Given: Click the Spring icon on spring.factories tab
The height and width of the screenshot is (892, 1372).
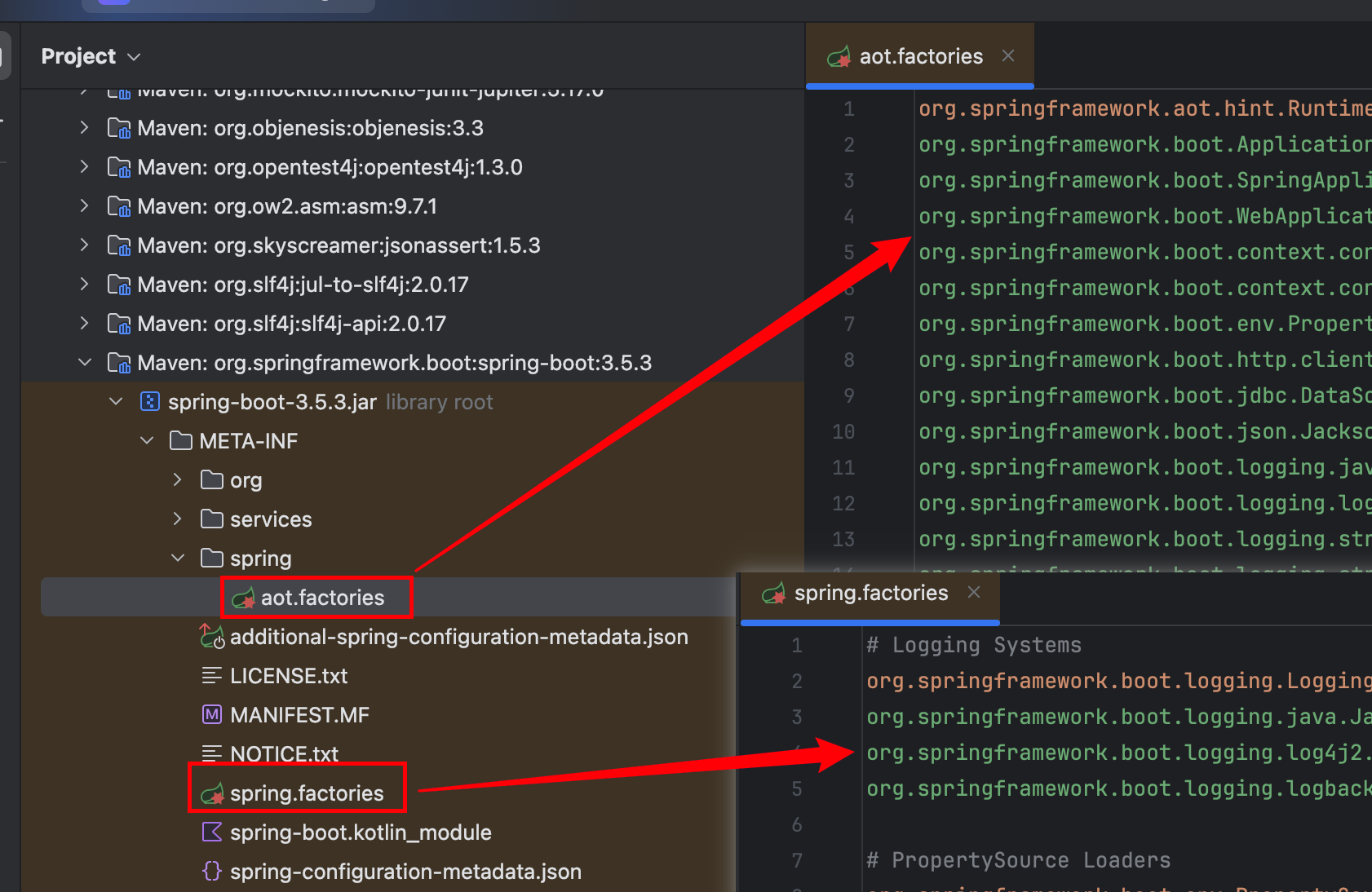Looking at the screenshot, I should pos(773,594).
